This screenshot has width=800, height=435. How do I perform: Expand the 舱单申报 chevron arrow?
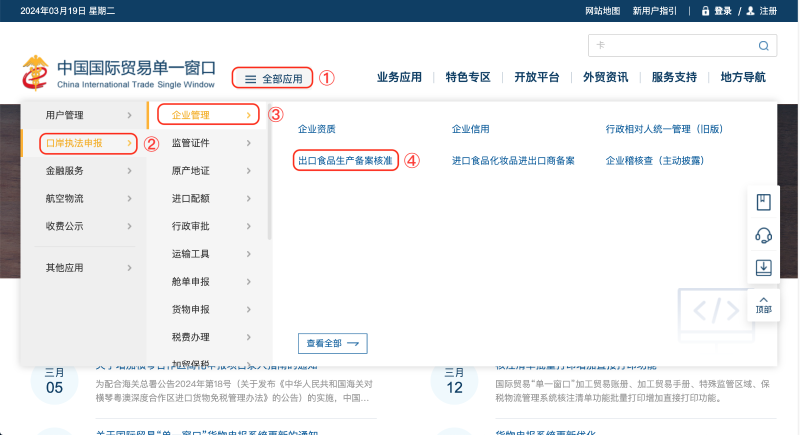coord(249,282)
